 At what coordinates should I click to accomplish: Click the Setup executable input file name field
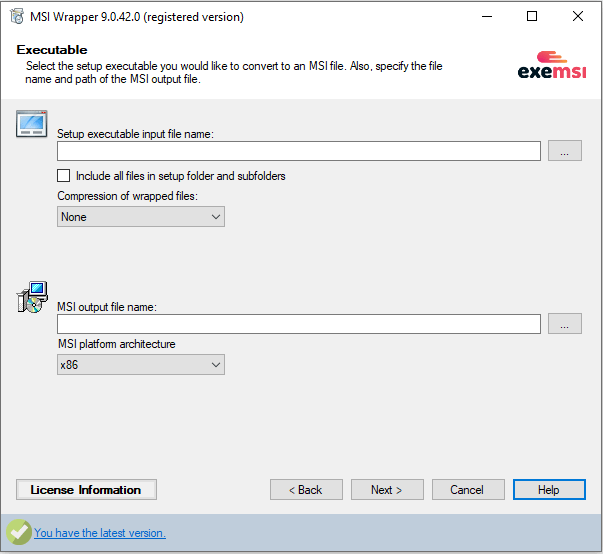(x=298, y=151)
